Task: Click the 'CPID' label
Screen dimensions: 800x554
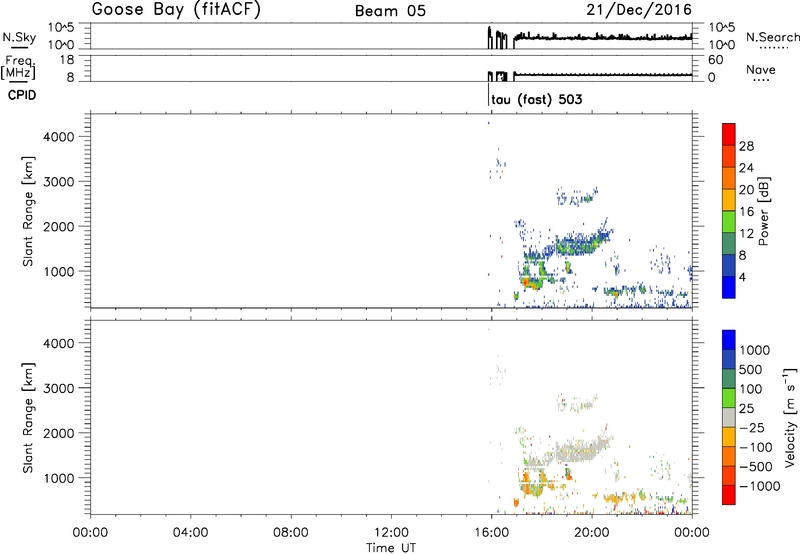Action: (x=22, y=95)
